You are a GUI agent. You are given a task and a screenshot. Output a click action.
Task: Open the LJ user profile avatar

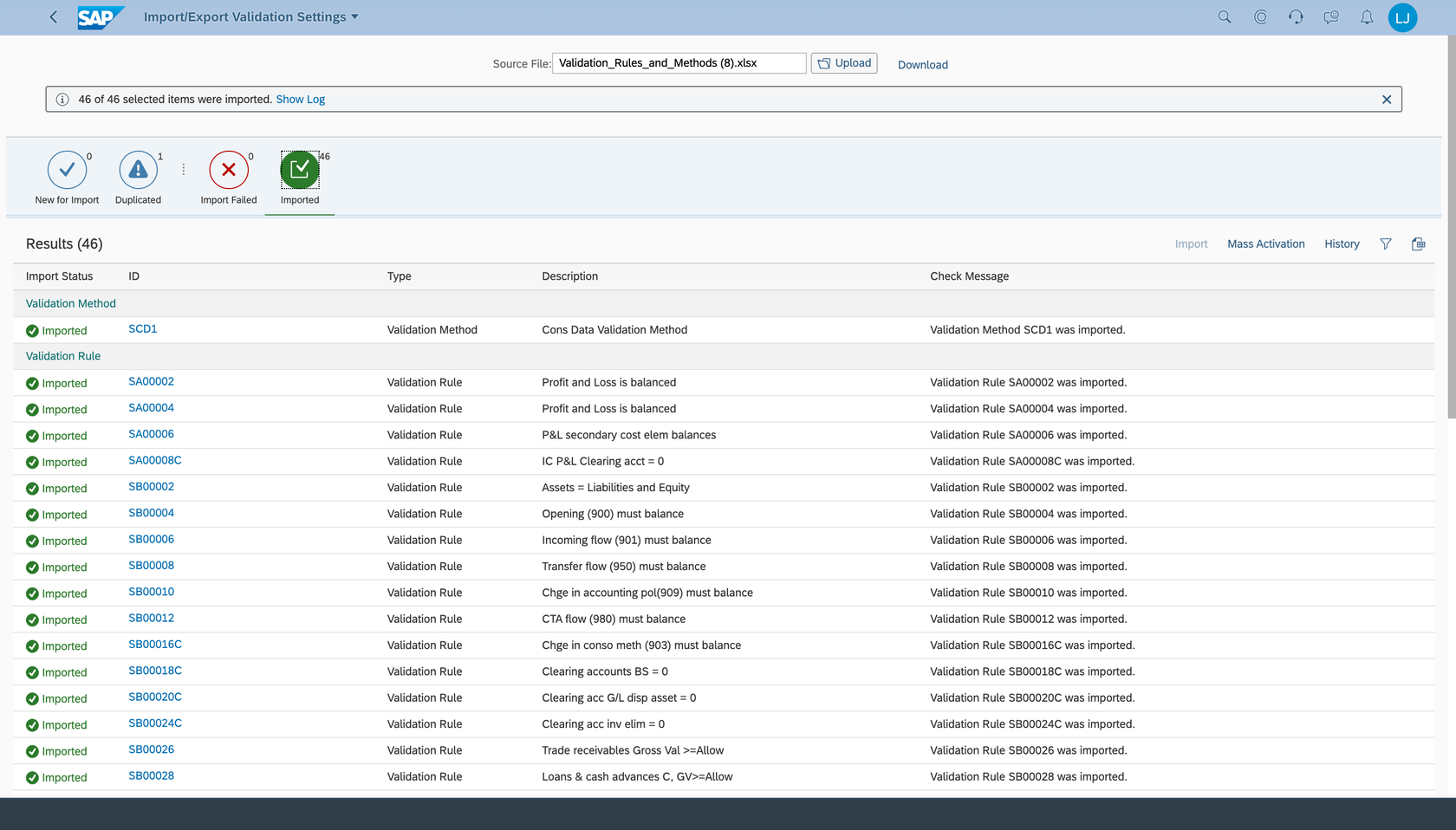[x=1402, y=17]
